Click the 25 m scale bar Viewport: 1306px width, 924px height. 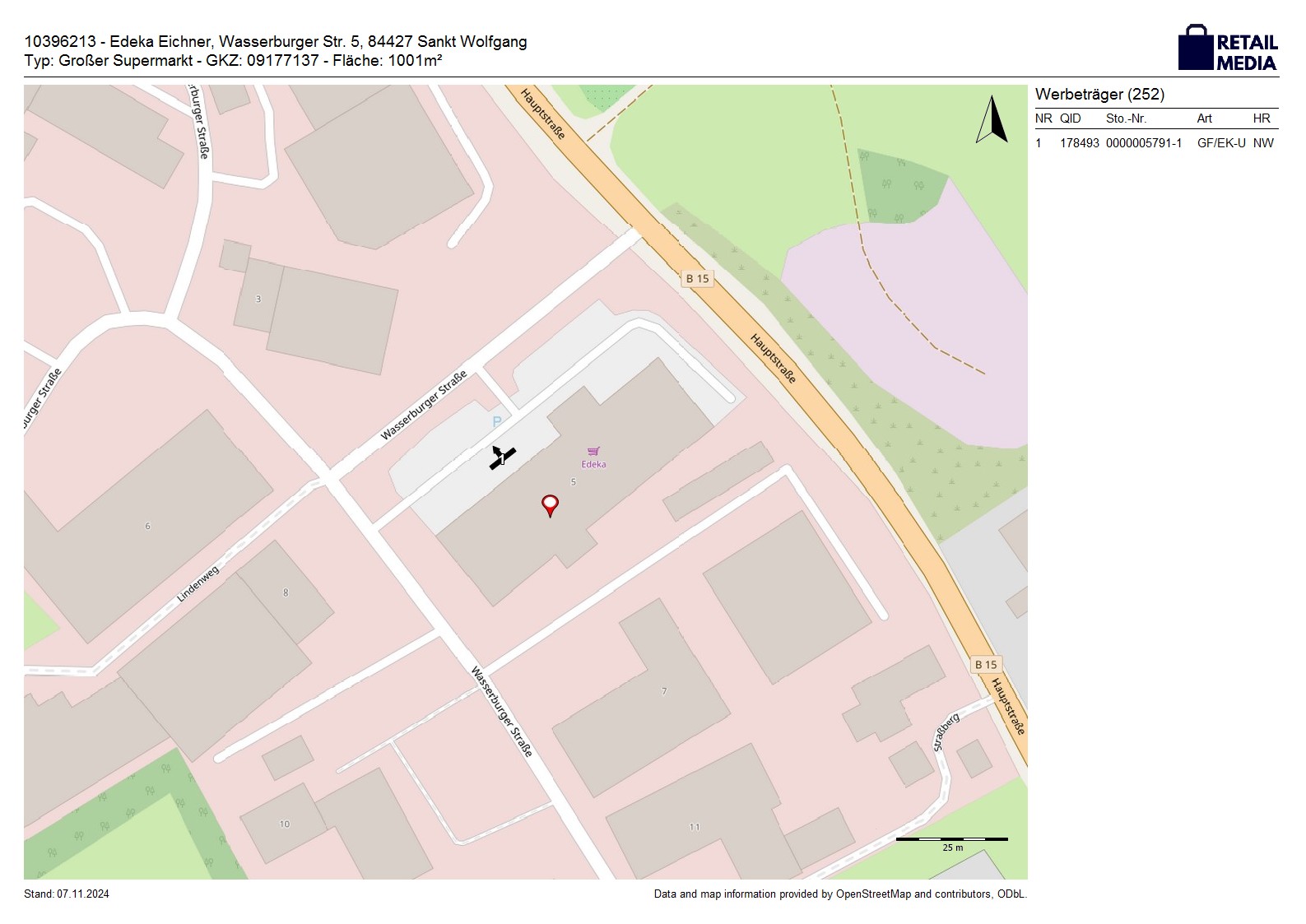pos(951,840)
